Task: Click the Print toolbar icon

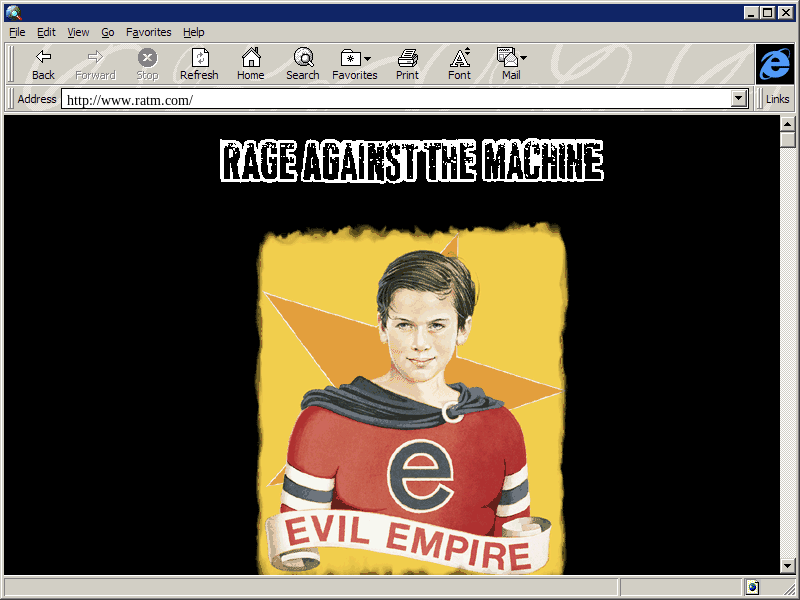Action: [407, 58]
